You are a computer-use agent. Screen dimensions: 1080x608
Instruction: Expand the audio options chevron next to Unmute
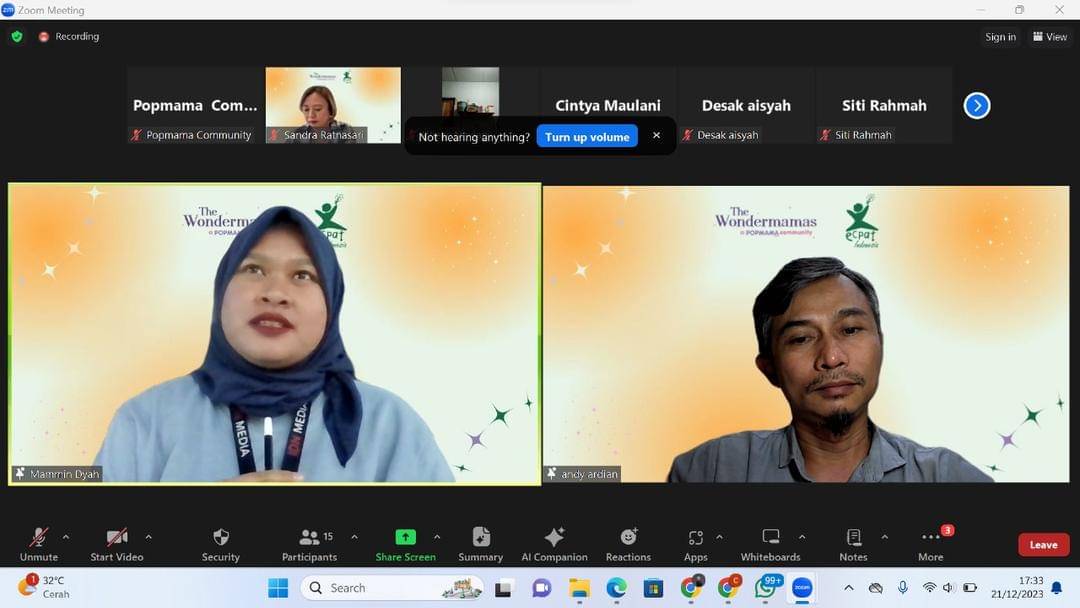[x=66, y=537]
